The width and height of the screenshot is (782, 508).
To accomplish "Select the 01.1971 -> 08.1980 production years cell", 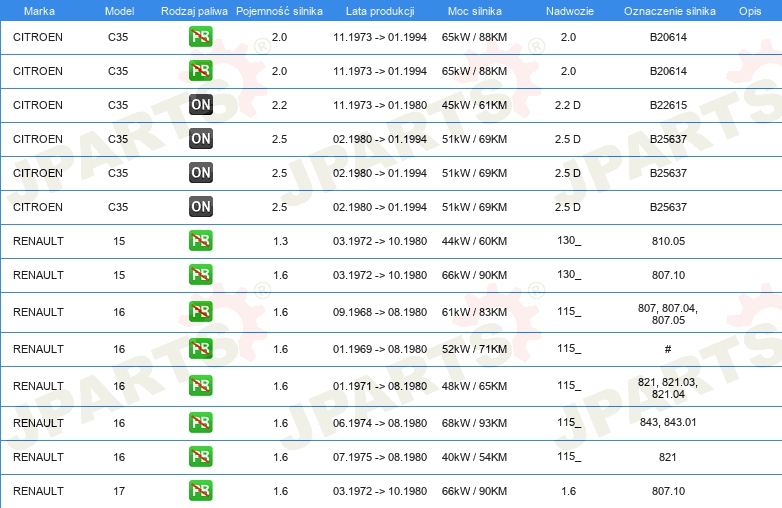I will click(x=380, y=386).
